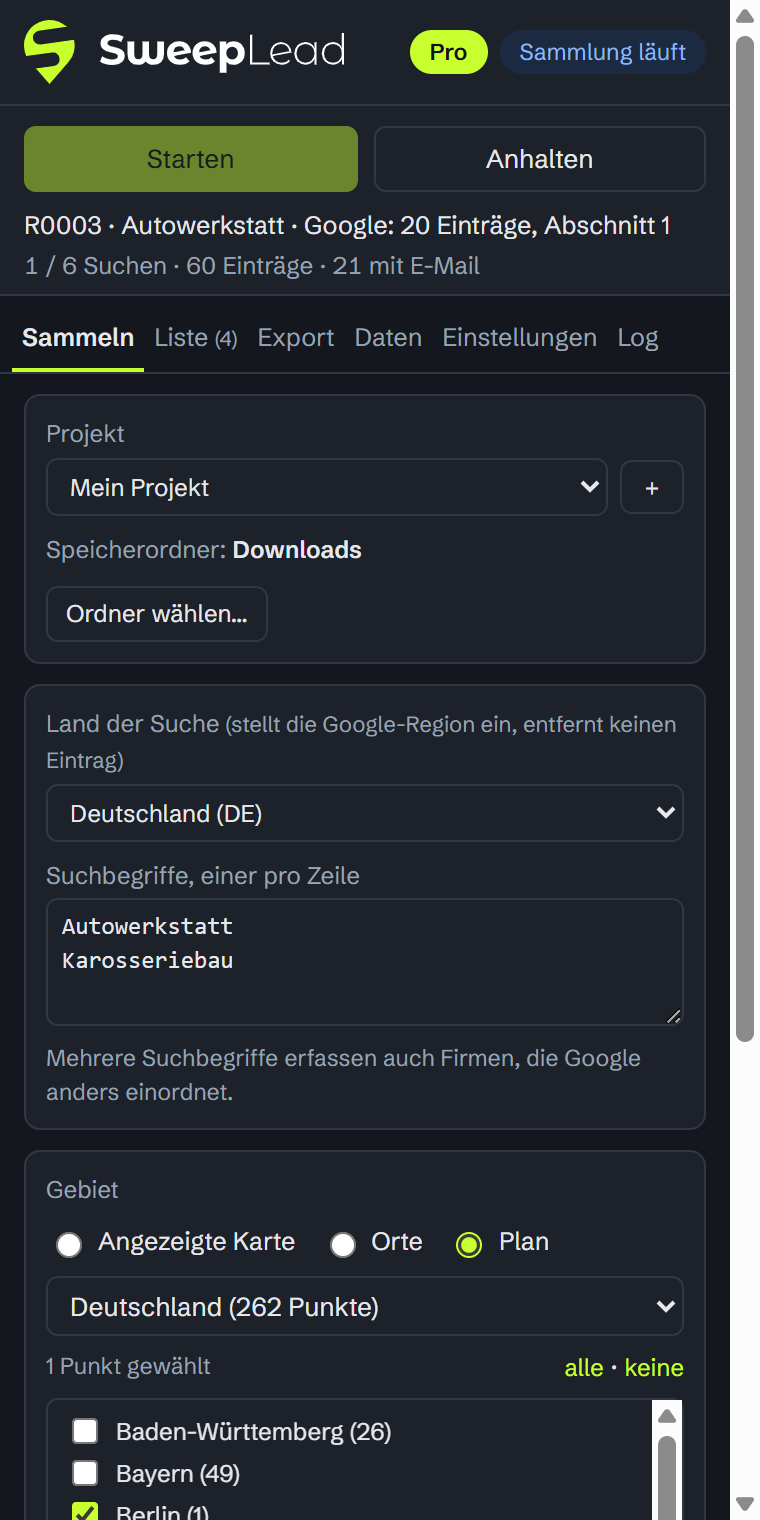Open the Deutschland (262 Punkte) plan dropdown
This screenshot has height=1520, width=760.
(x=365, y=1306)
